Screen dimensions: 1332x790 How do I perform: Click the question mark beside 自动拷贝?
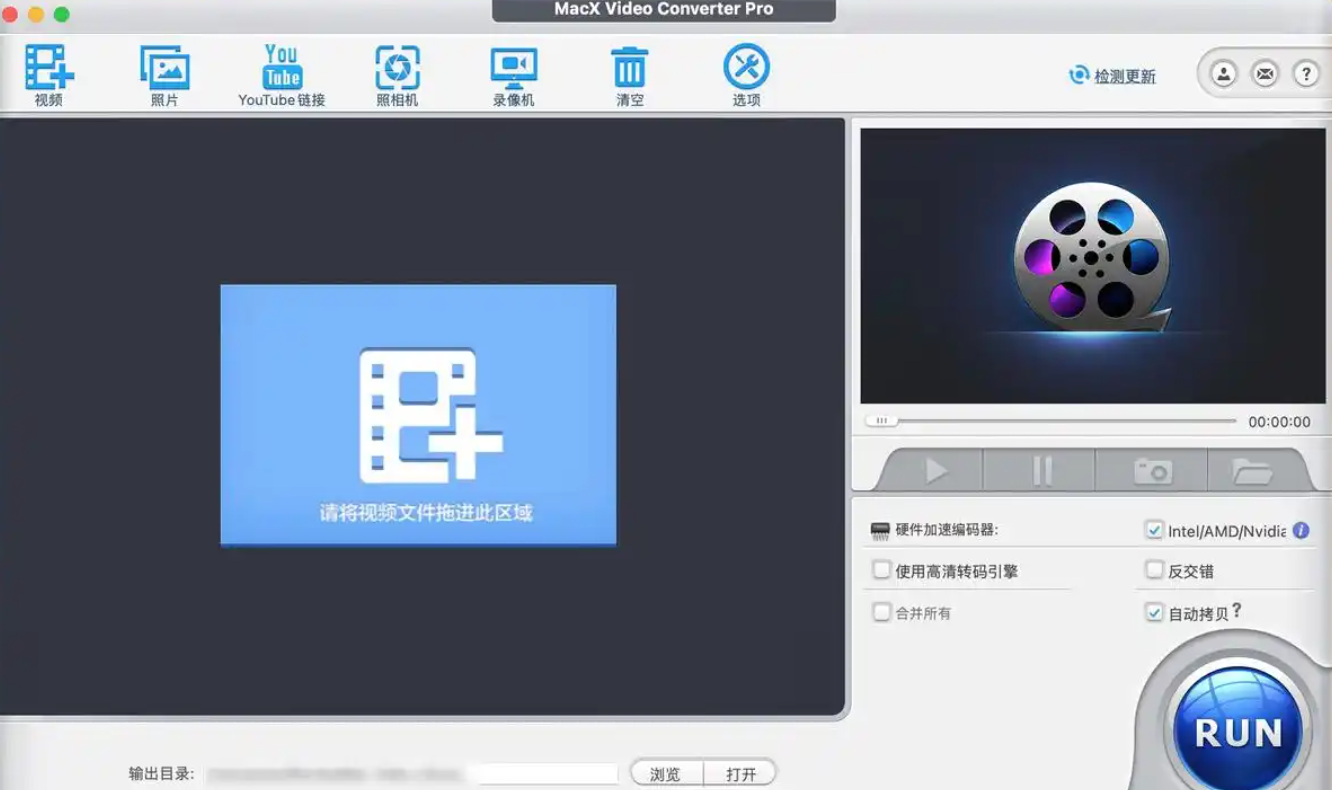pyautogui.click(x=1237, y=610)
